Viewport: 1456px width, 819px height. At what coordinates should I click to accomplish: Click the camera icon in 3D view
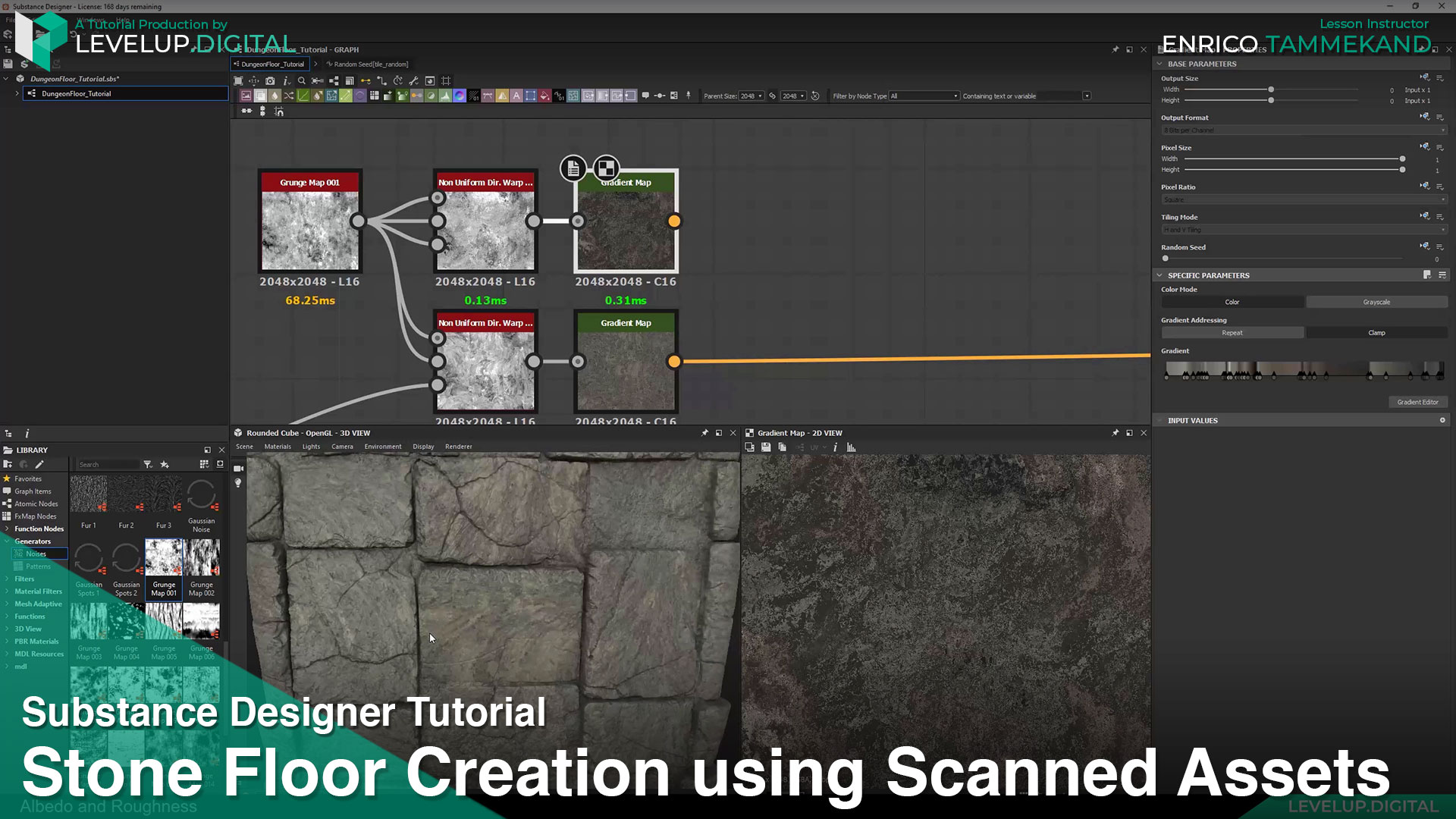coord(238,469)
